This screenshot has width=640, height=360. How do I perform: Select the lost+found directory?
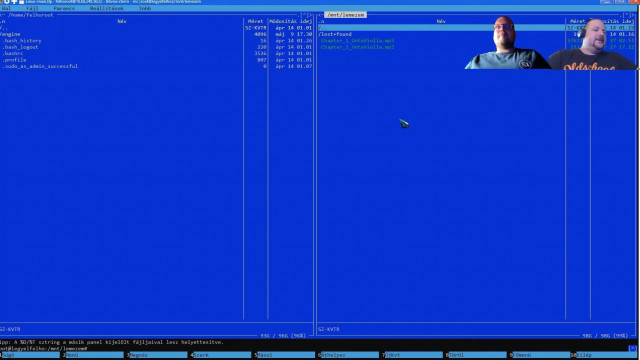point(335,34)
